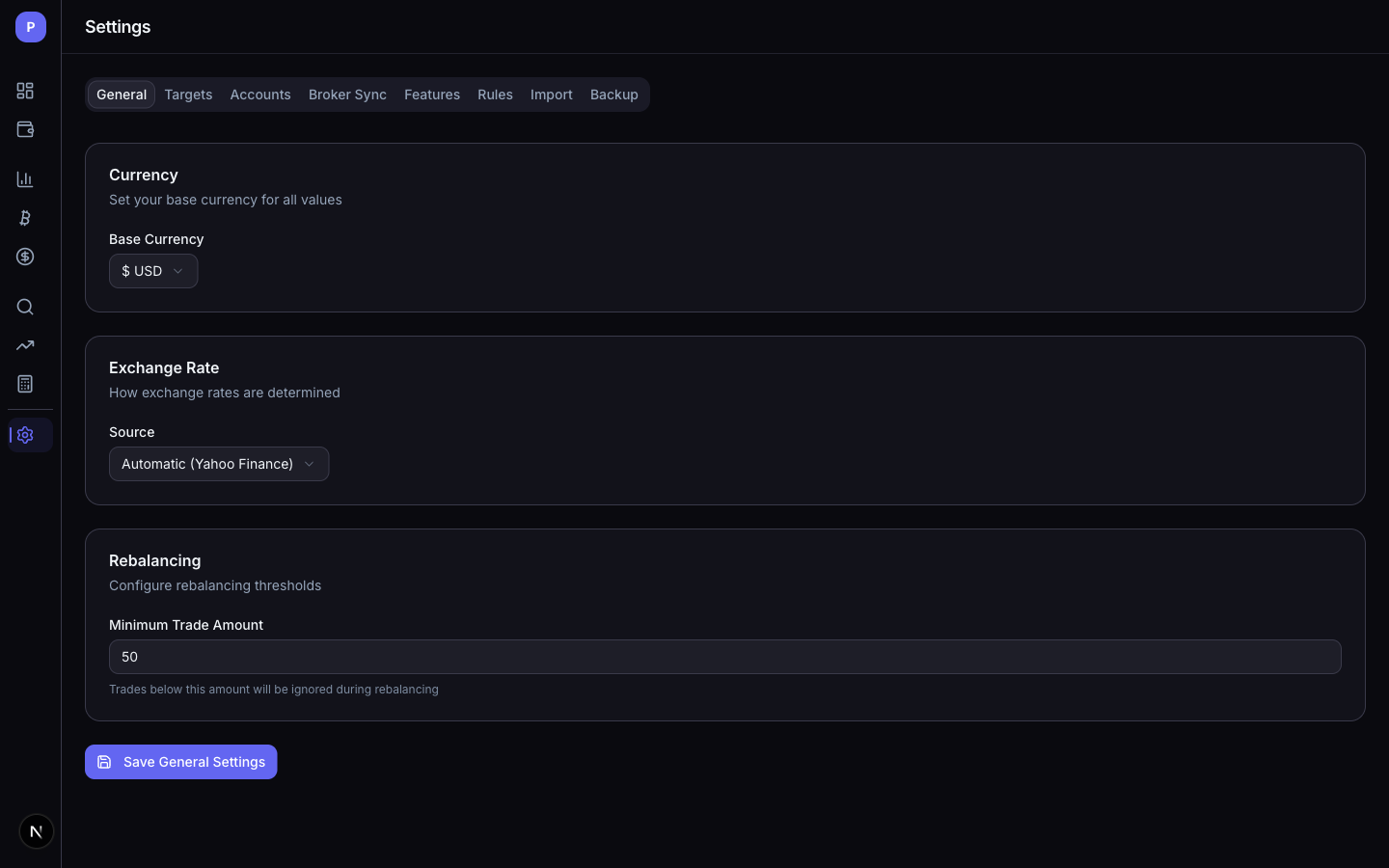Switch to the Rules tab

click(x=495, y=95)
